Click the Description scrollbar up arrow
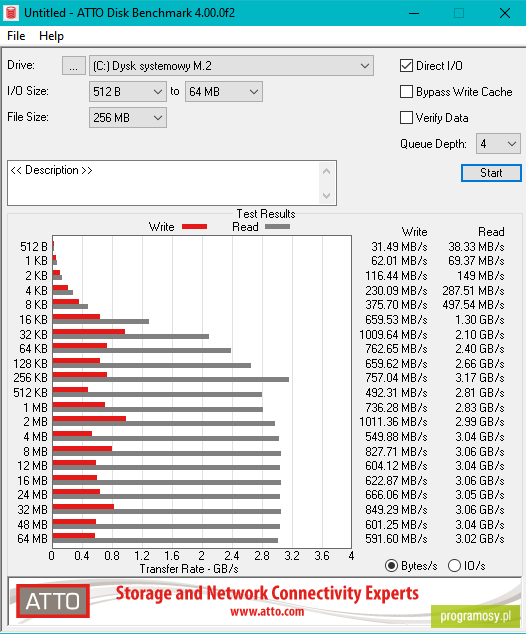Image resolution: width=526 pixels, height=634 pixels. [x=327, y=171]
